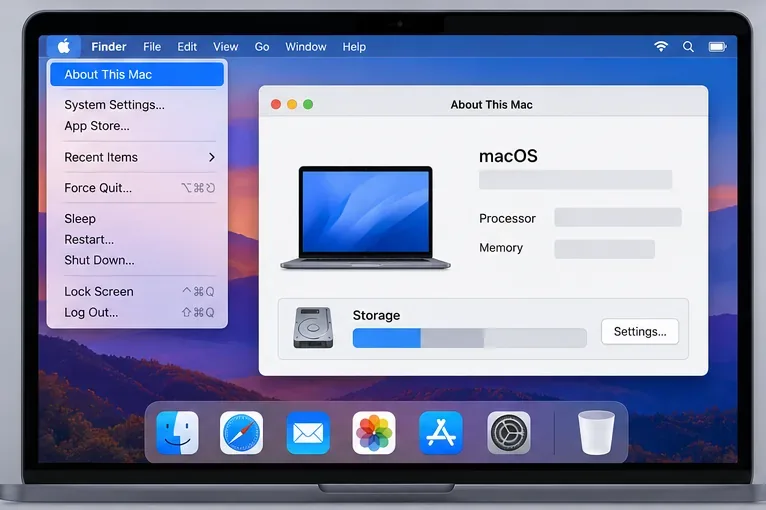This screenshot has width=766, height=510.
Task: Open the View menu
Action: (x=226, y=47)
